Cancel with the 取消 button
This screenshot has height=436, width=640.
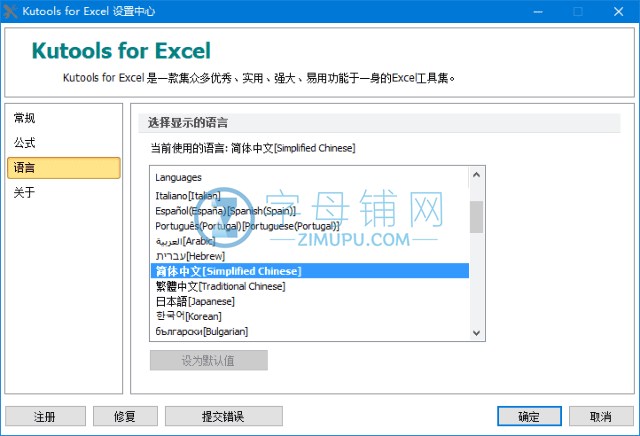[601, 416]
